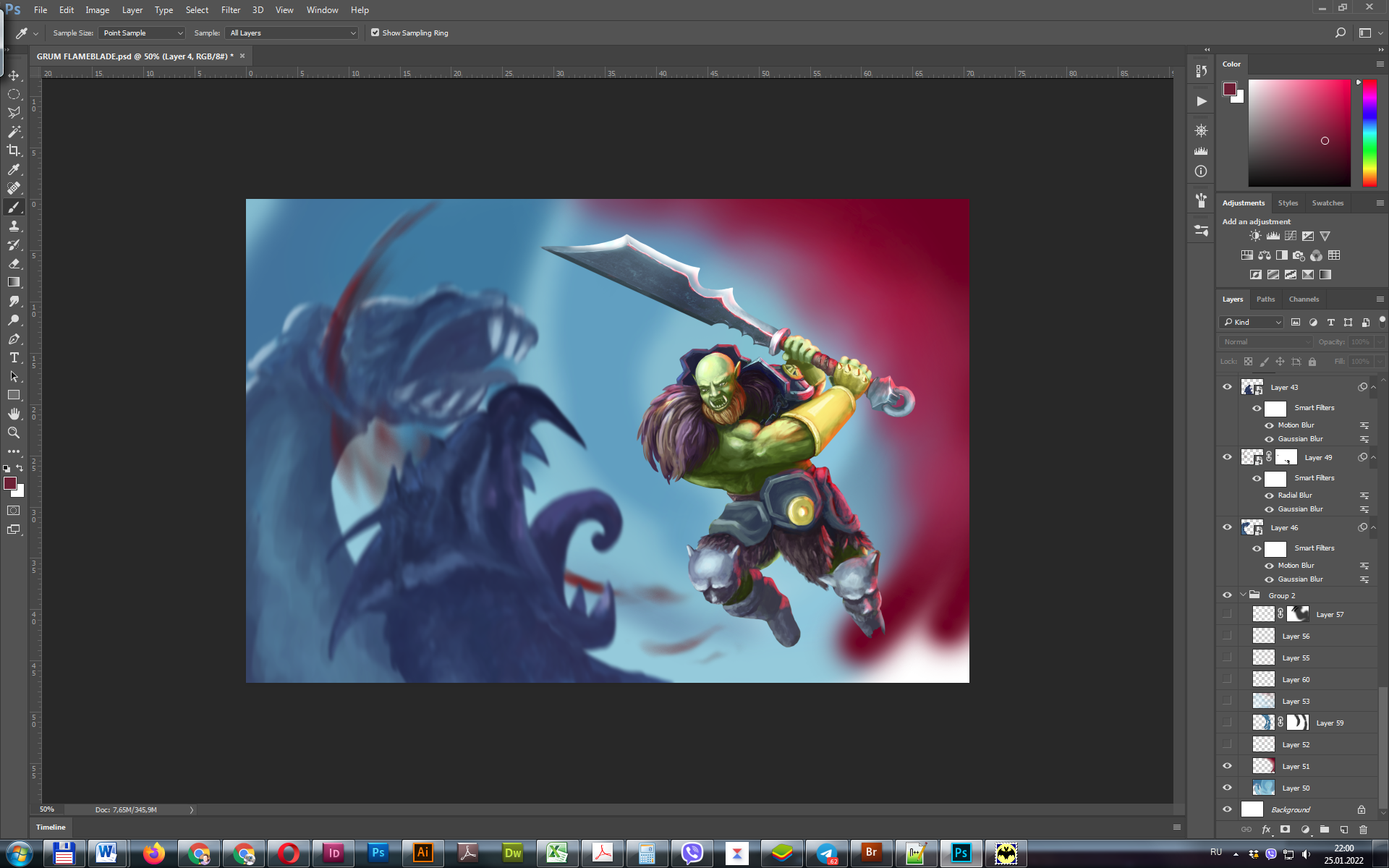Viewport: 1389px width, 868px height.
Task: Select the Magic Wand tool
Action: [14, 132]
